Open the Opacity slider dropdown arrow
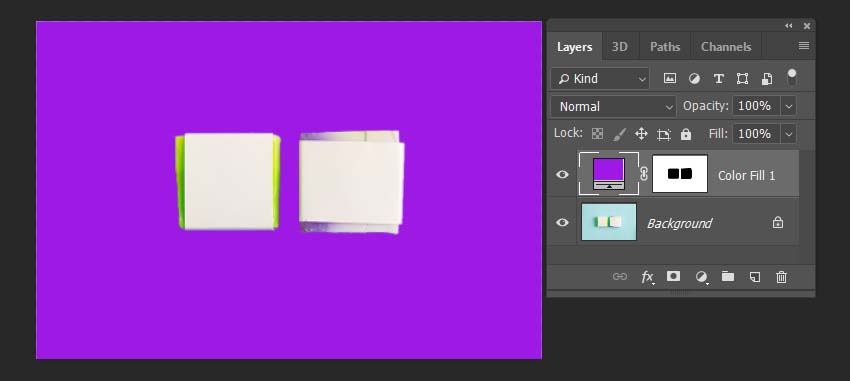Viewport: 850px width, 381px height. coord(789,106)
